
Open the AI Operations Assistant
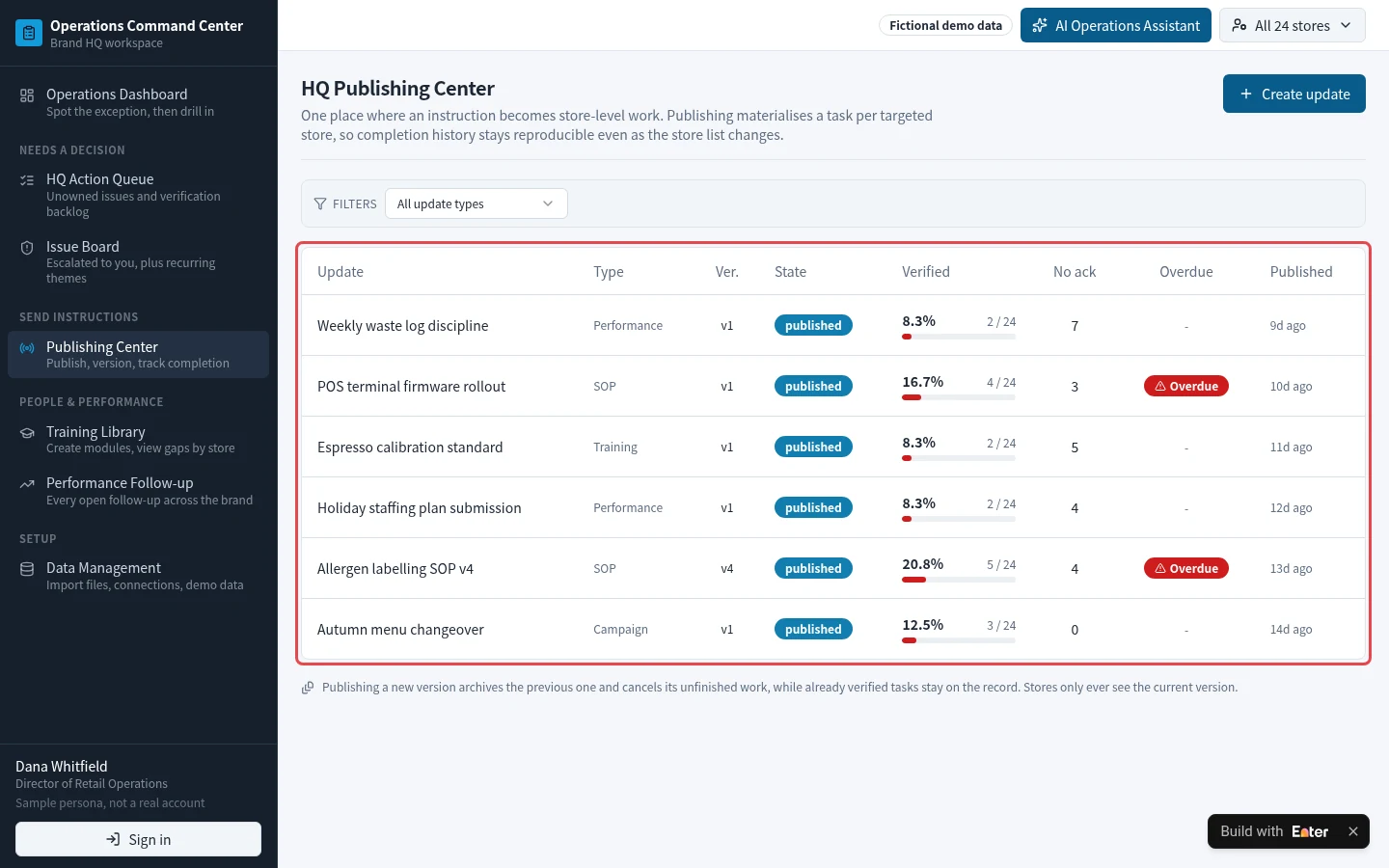[x=1116, y=25]
